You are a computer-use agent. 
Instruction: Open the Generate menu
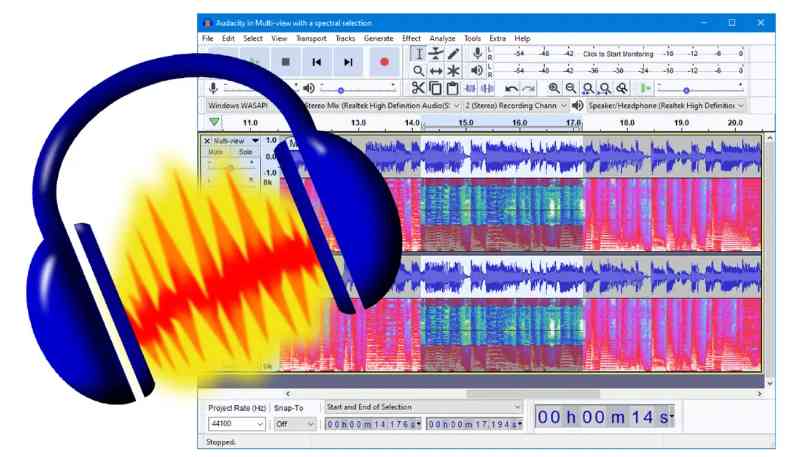pos(379,38)
